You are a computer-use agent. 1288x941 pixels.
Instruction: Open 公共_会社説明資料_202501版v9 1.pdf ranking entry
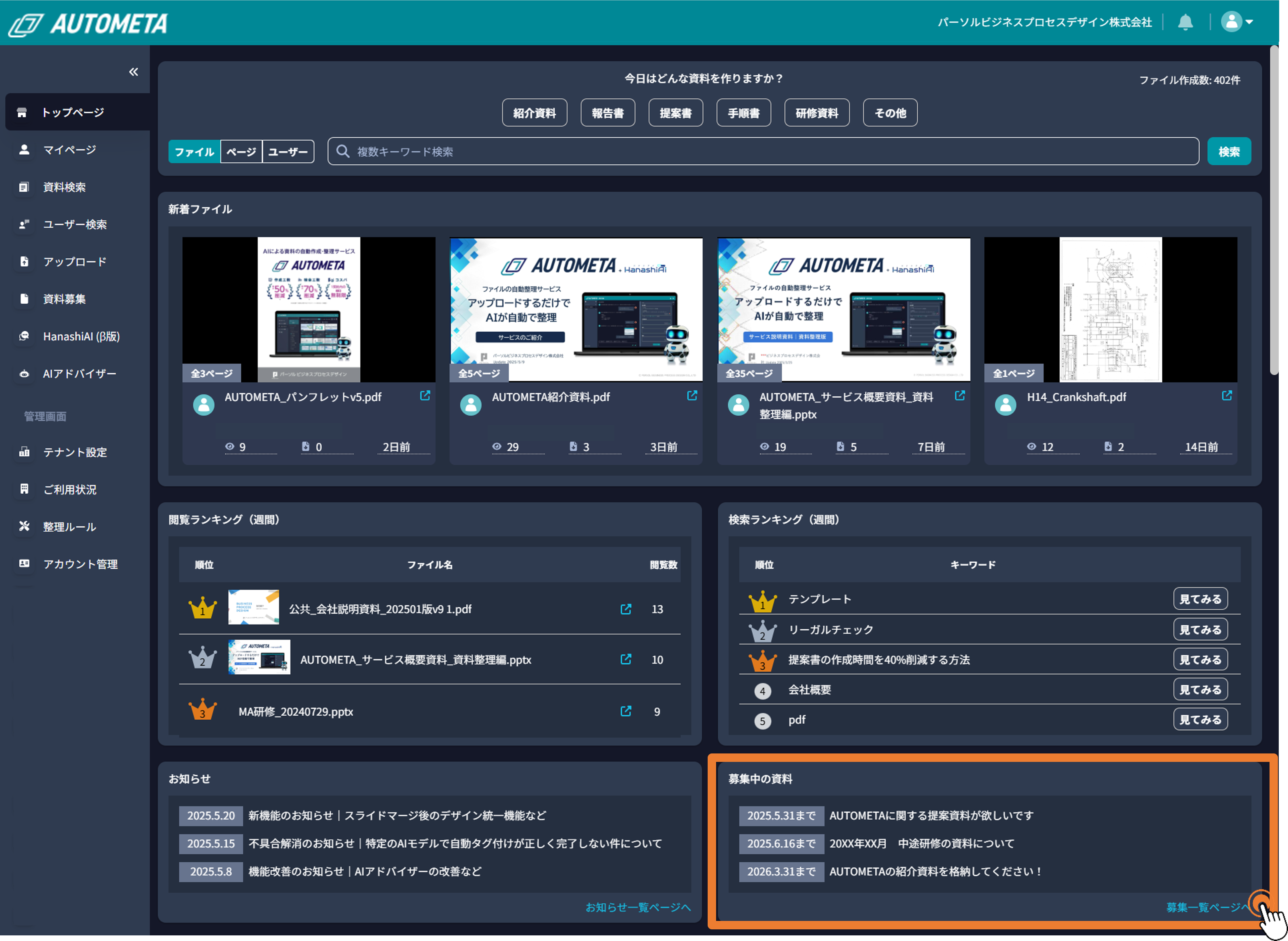click(x=380, y=610)
